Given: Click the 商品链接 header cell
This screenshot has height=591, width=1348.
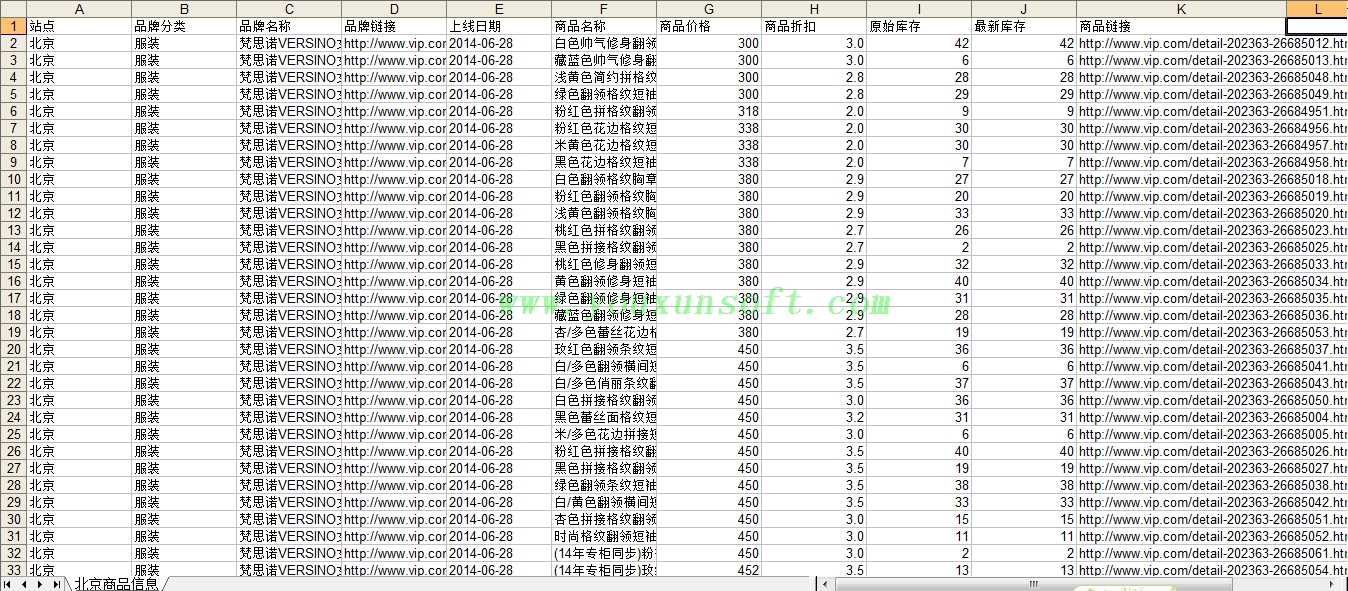Looking at the screenshot, I should (x=1181, y=26).
